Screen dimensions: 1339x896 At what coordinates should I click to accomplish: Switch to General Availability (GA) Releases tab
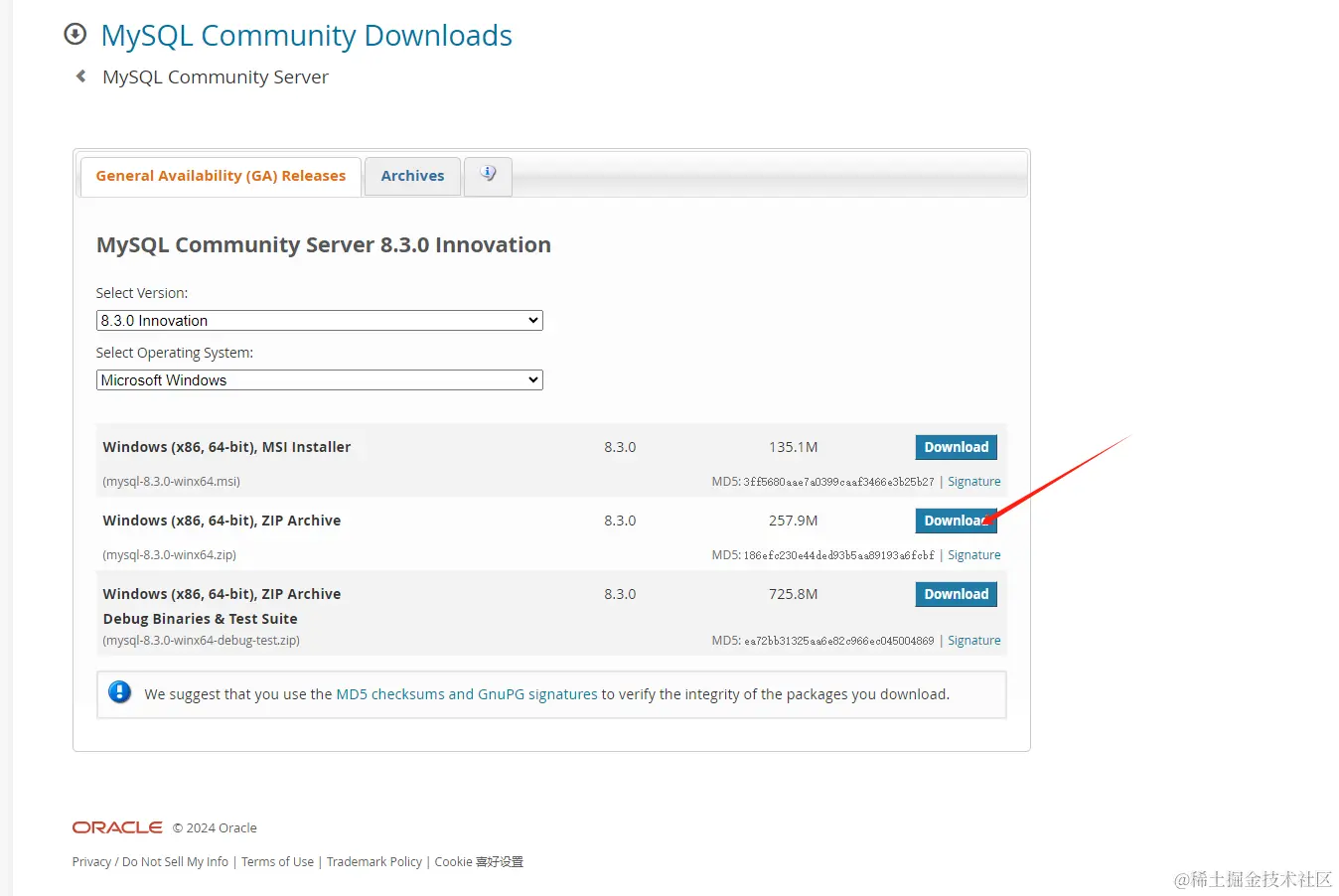pos(221,176)
